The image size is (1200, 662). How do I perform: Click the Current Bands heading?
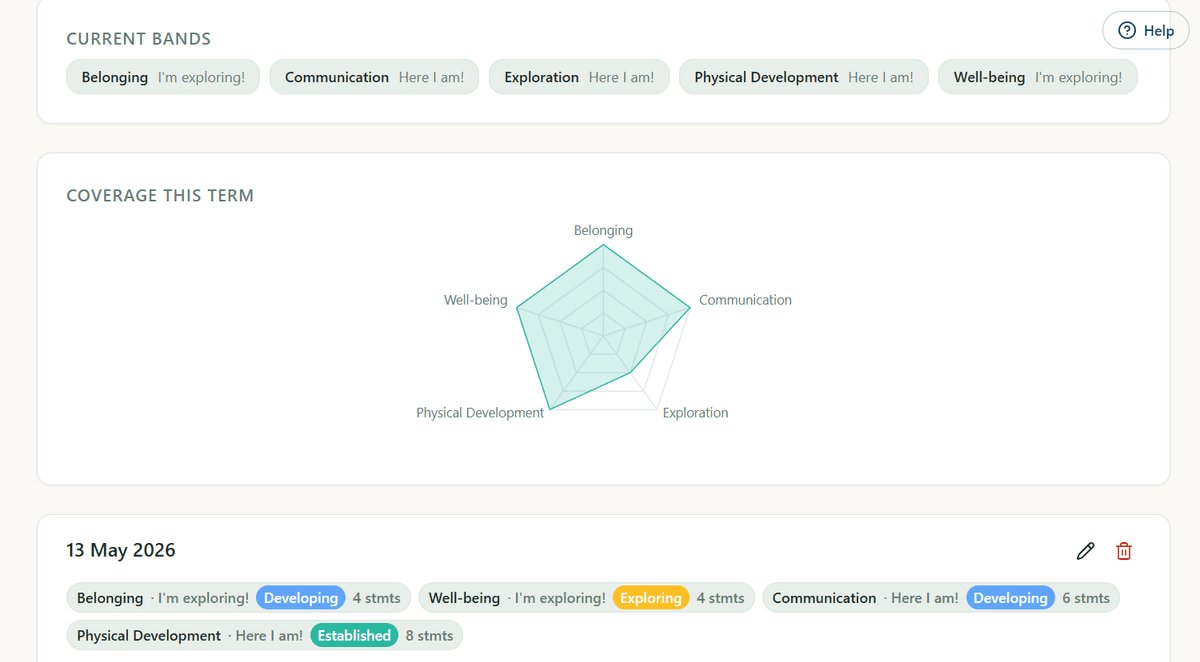tap(139, 39)
